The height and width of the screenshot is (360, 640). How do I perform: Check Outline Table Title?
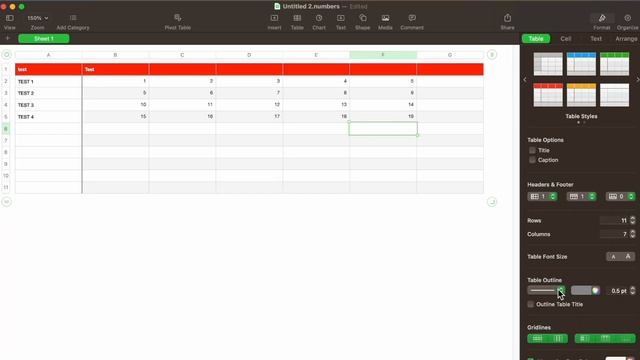coord(531,304)
